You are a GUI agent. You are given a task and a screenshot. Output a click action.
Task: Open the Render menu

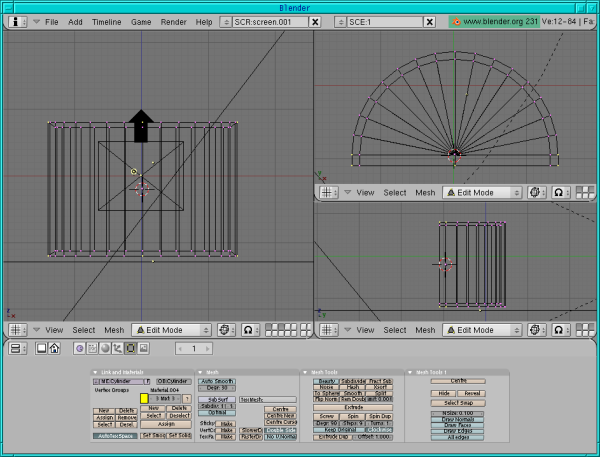click(x=173, y=21)
